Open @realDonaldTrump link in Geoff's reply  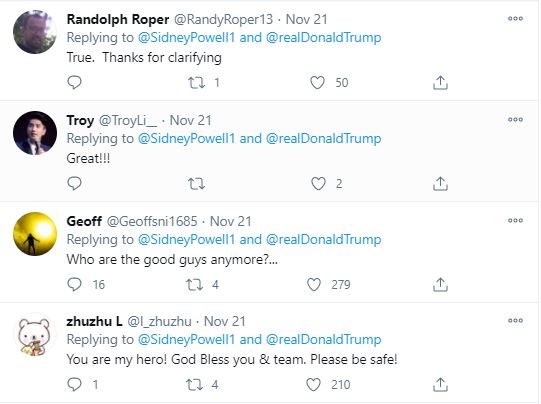point(324,239)
